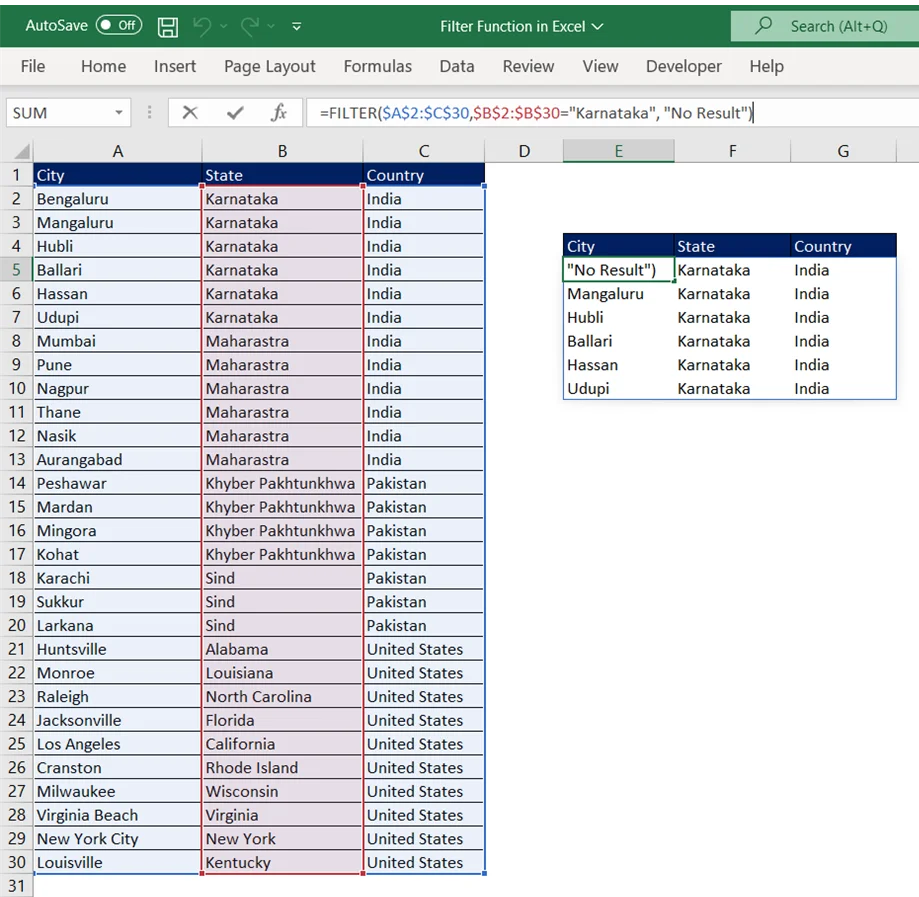Open Customize Quick Access Toolbar dropdown
This screenshot has height=897, width=919.
(297, 27)
